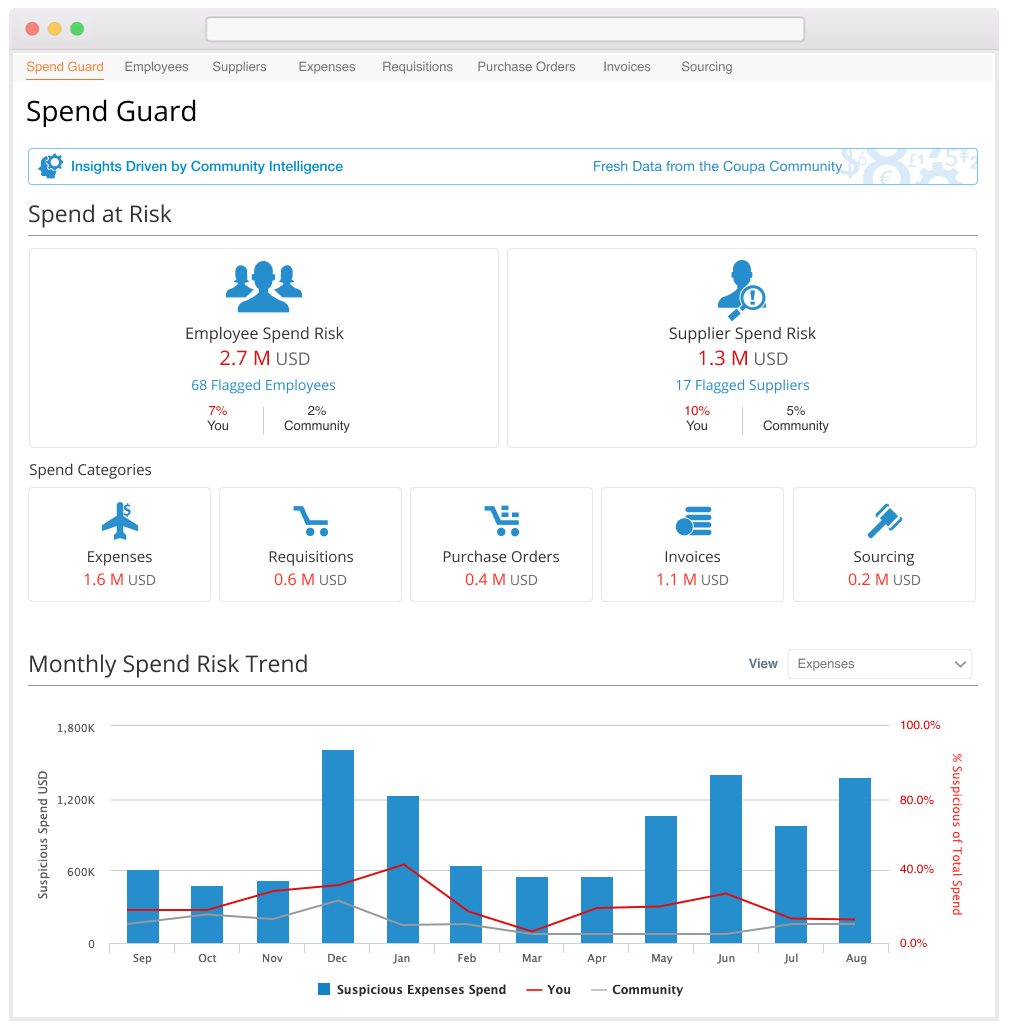This screenshot has width=1009, height=1034.
Task: Click the browser address bar
Action: [505, 29]
